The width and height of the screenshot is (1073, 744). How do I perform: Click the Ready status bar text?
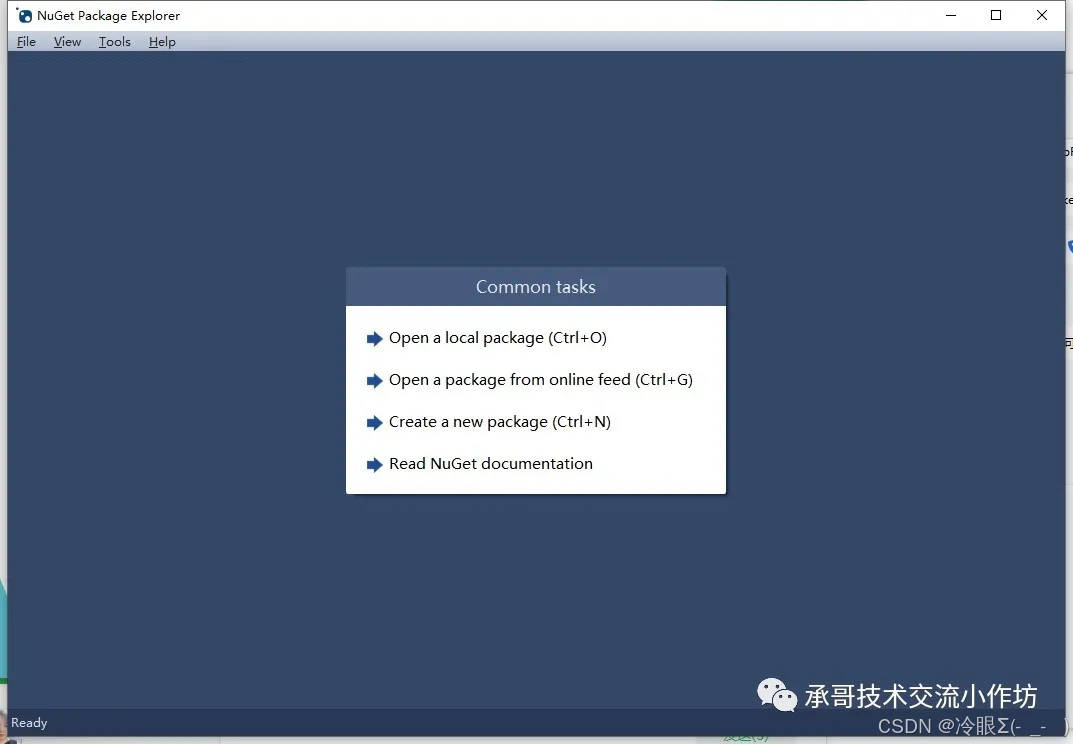29,723
